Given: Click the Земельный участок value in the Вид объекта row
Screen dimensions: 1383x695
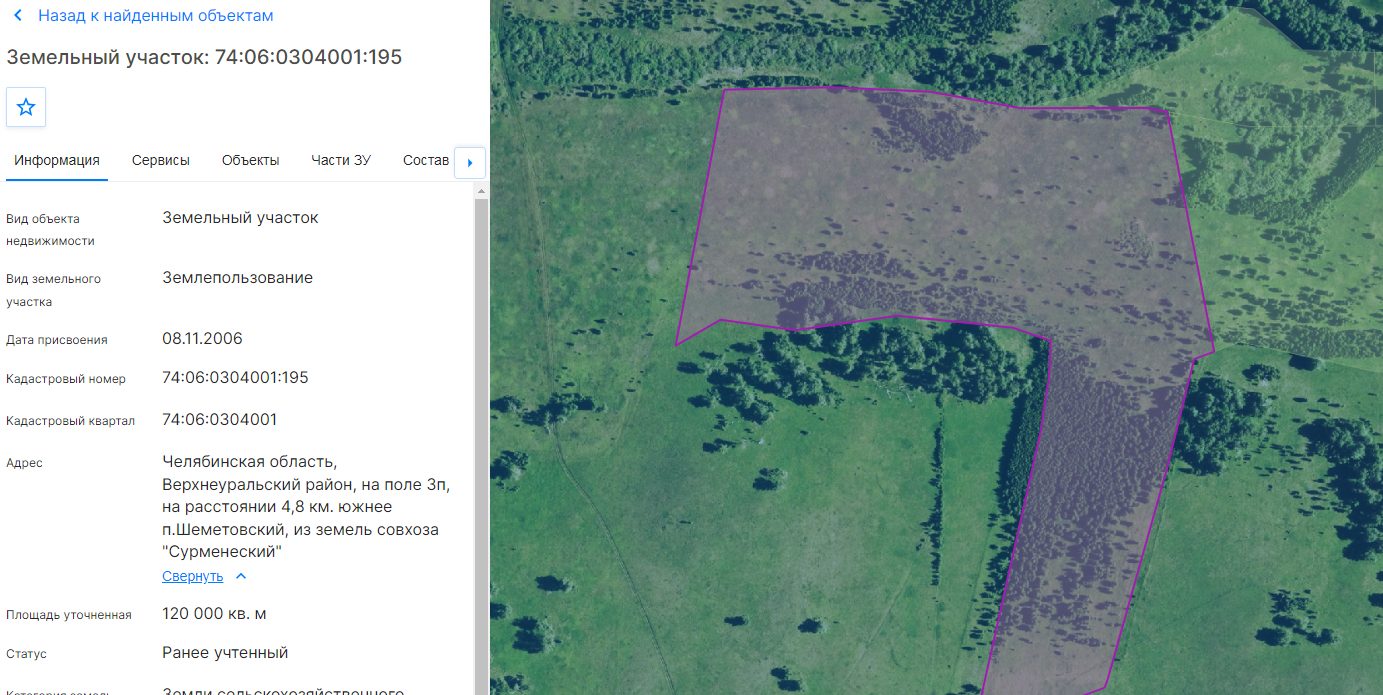Looking at the screenshot, I should point(240,218).
